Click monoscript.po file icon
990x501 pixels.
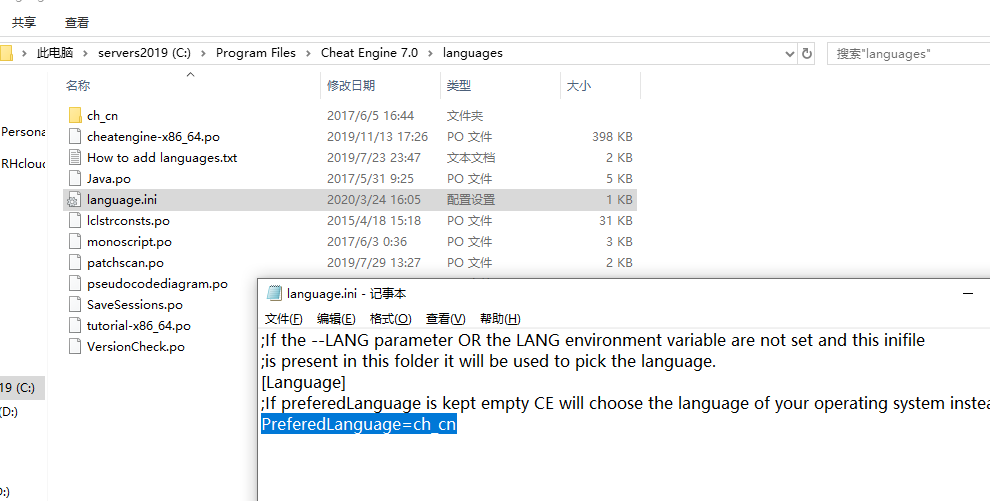75,242
